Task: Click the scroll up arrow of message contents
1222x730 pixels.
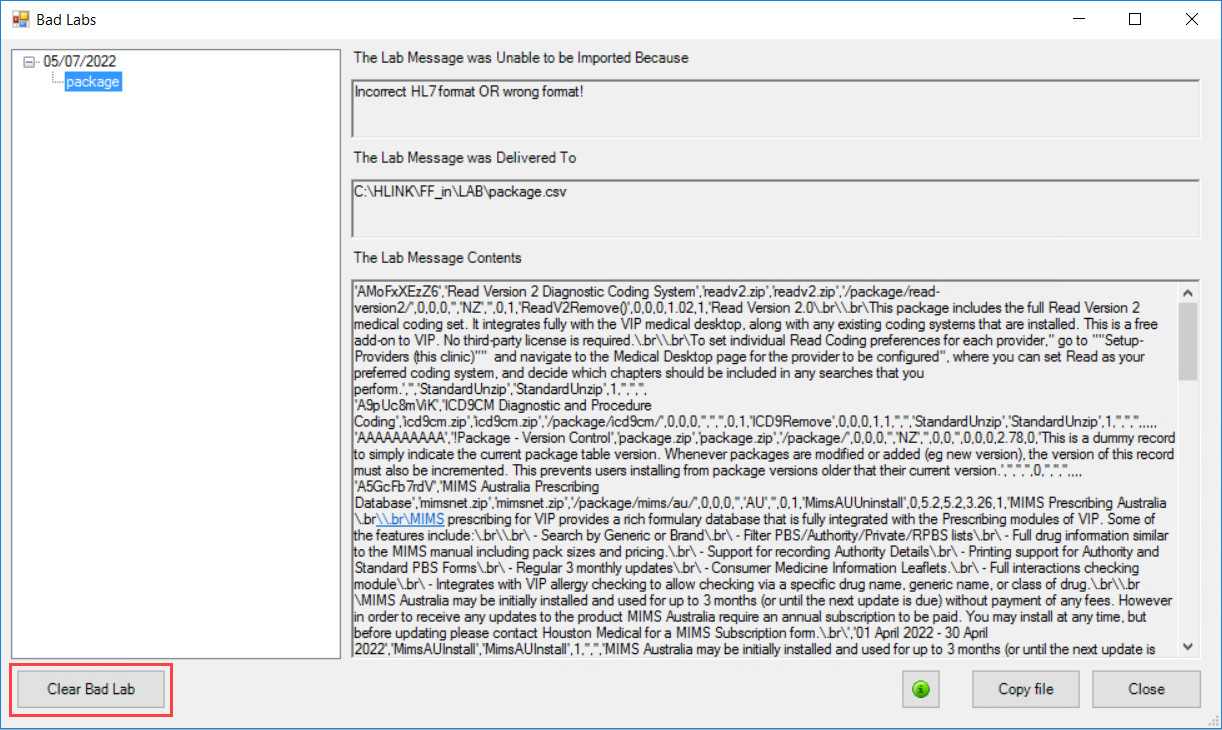Action: click(1187, 293)
